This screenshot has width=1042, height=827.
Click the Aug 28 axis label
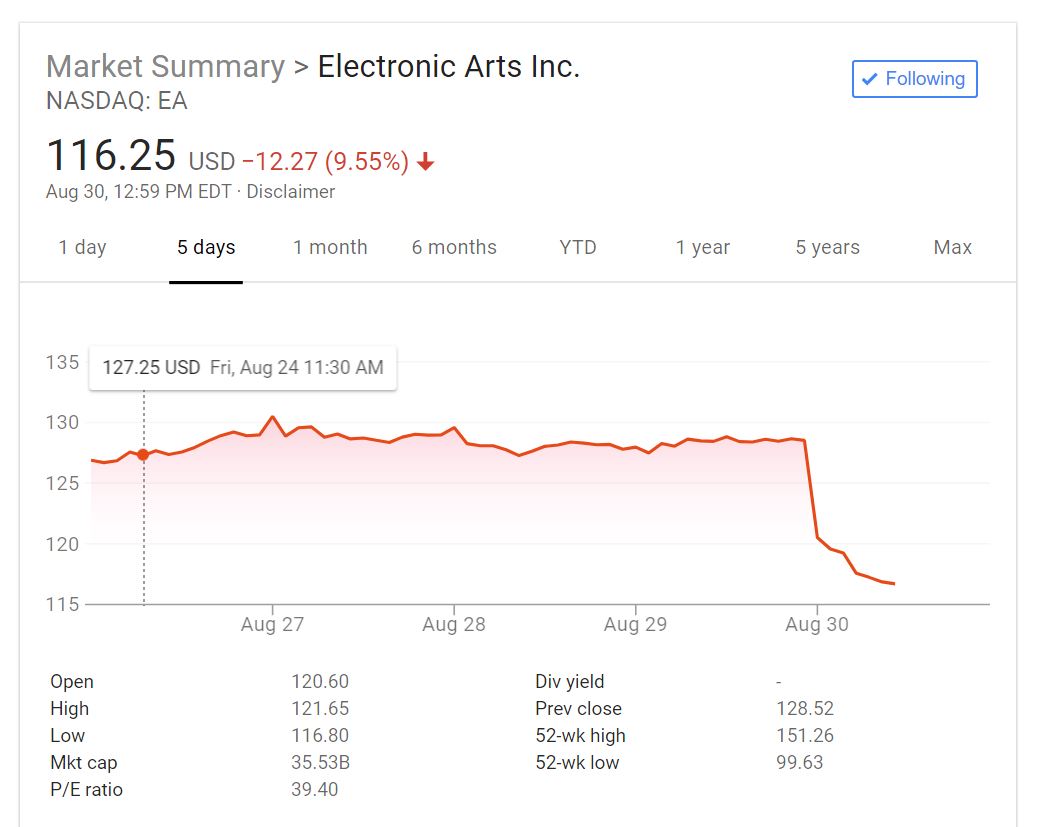point(454,624)
